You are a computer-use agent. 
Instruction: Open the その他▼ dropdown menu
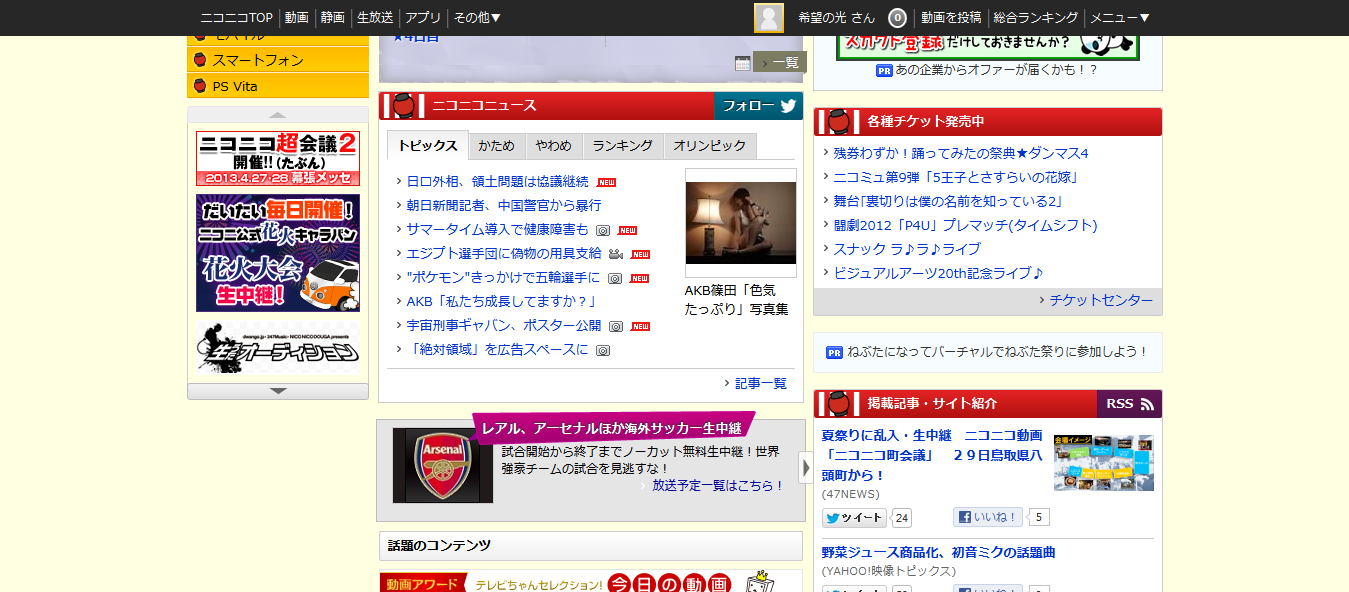coord(477,18)
